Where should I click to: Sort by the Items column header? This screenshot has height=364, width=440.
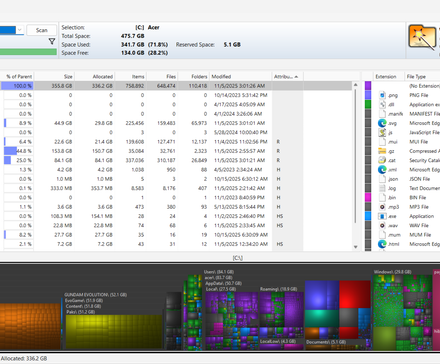click(x=131, y=76)
